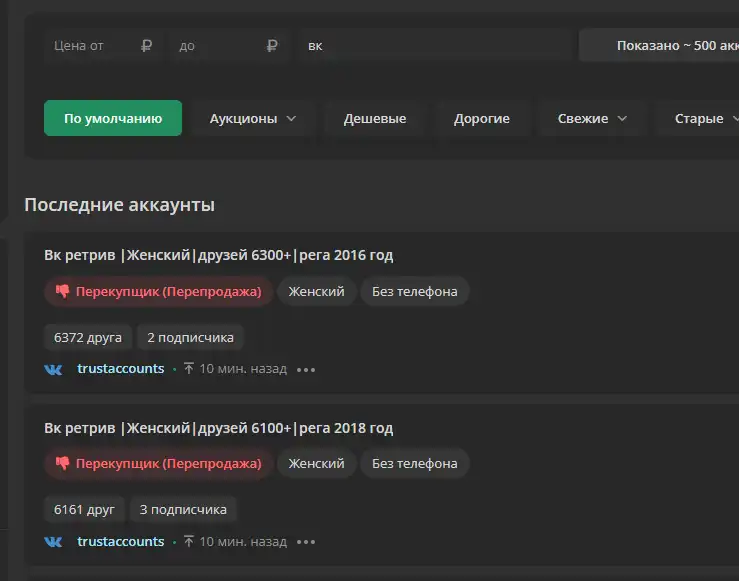This screenshot has height=581, width=739.
Task: Click the ruble icon in 'Цена от' field
Action: 146,46
